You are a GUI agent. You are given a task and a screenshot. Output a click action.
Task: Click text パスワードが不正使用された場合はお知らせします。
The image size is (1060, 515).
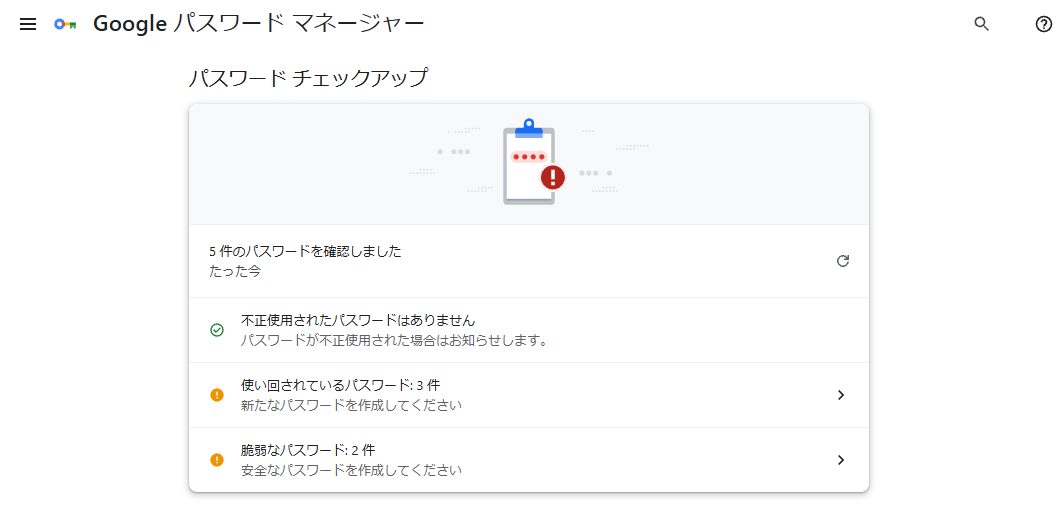coord(394,340)
